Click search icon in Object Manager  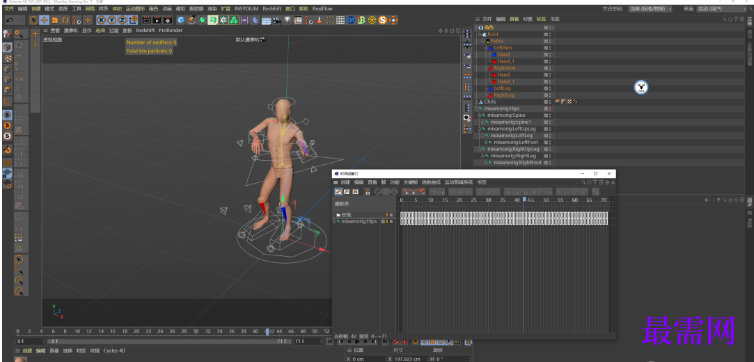pyautogui.click(x=724, y=19)
